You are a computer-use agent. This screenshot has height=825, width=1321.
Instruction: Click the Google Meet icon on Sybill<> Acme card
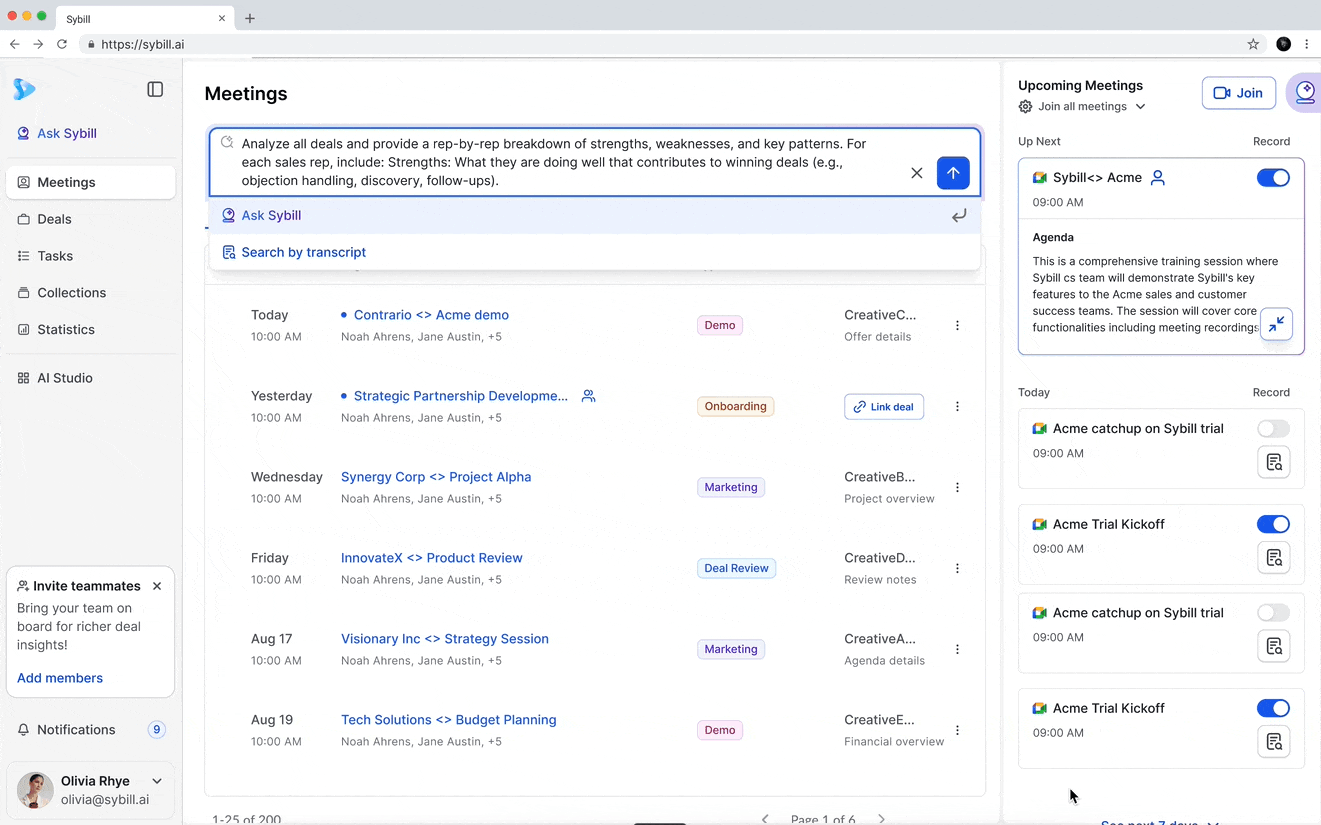click(x=1040, y=178)
